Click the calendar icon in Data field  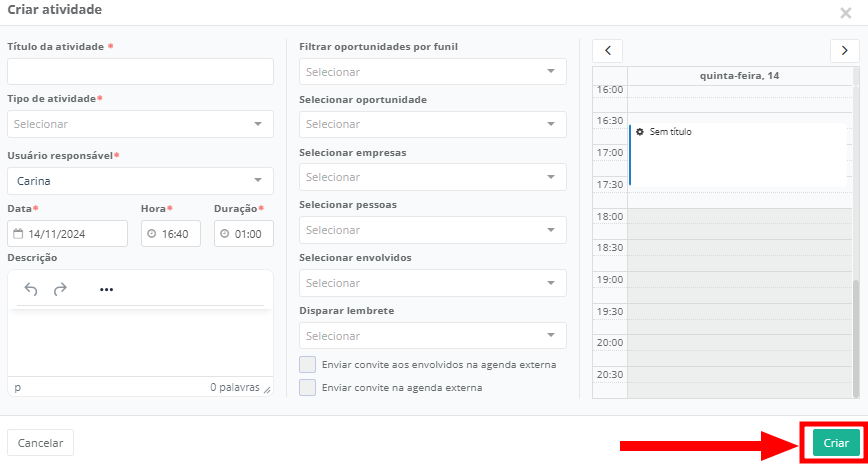point(18,234)
